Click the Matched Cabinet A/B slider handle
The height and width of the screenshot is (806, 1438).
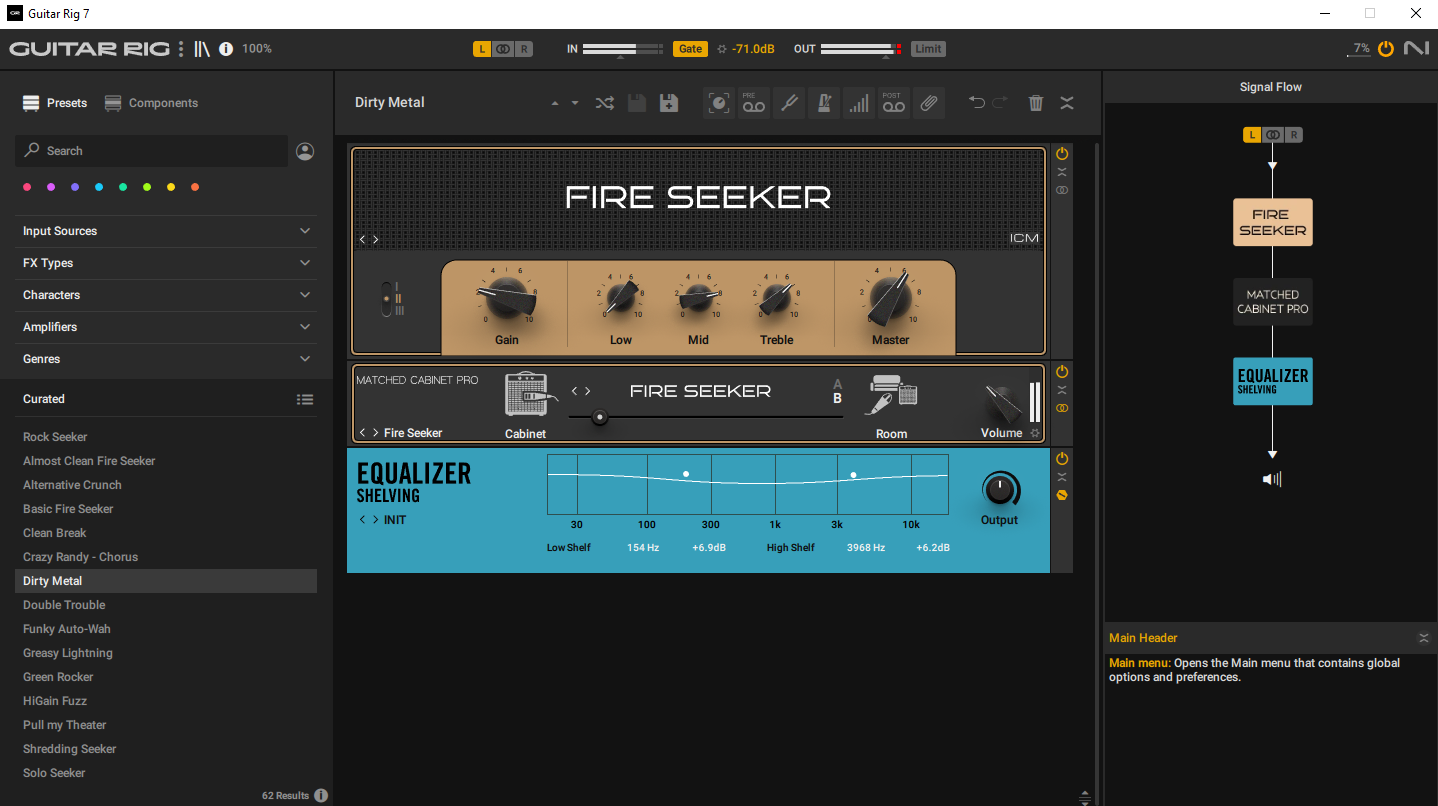click(x=600, y=417)
